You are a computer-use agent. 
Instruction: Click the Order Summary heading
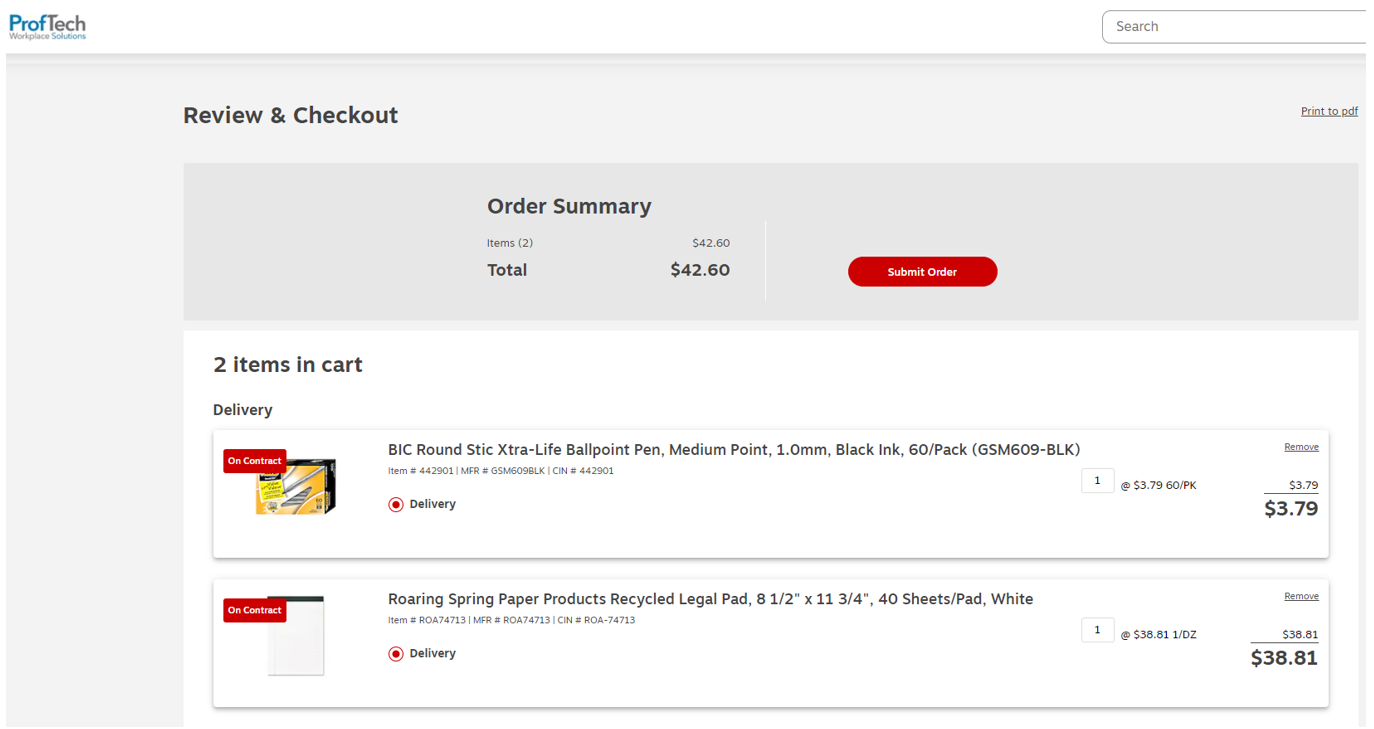coord(569,206)
